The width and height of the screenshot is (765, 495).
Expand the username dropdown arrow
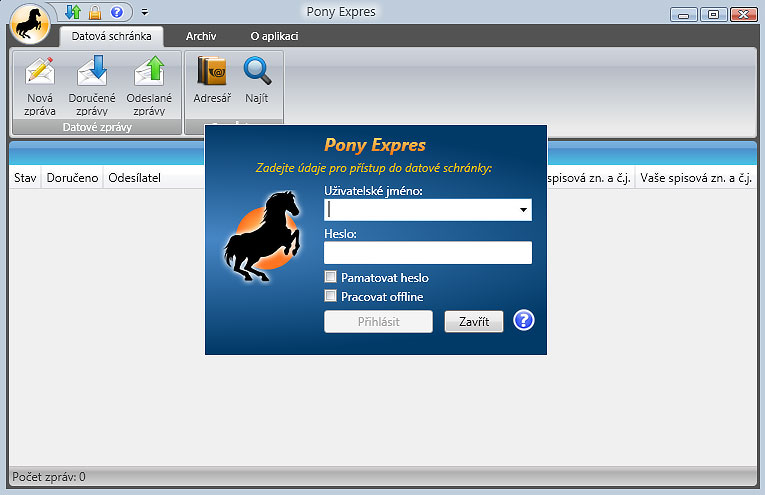tap(523, 210)
